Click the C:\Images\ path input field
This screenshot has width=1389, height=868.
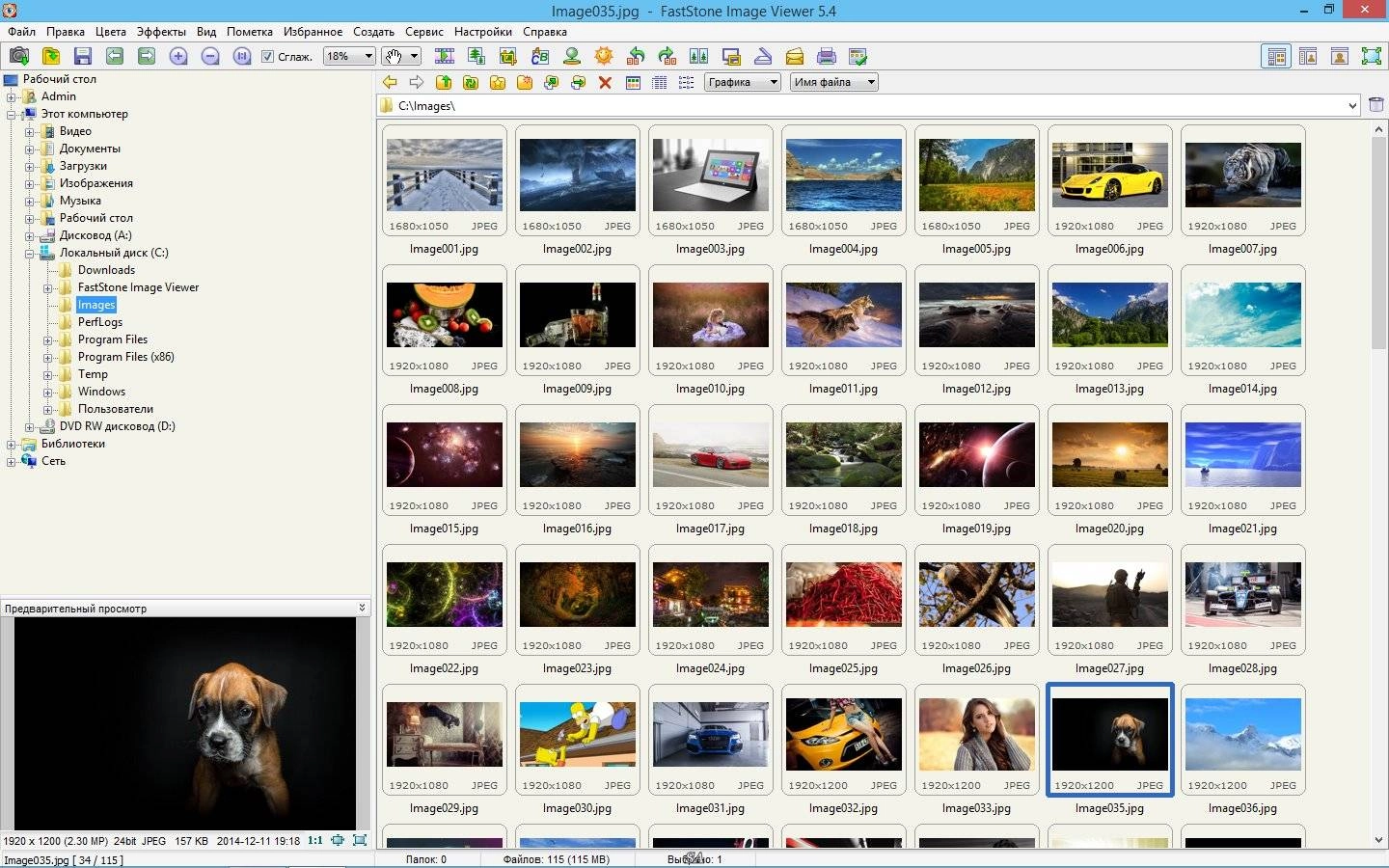[868, 105]
